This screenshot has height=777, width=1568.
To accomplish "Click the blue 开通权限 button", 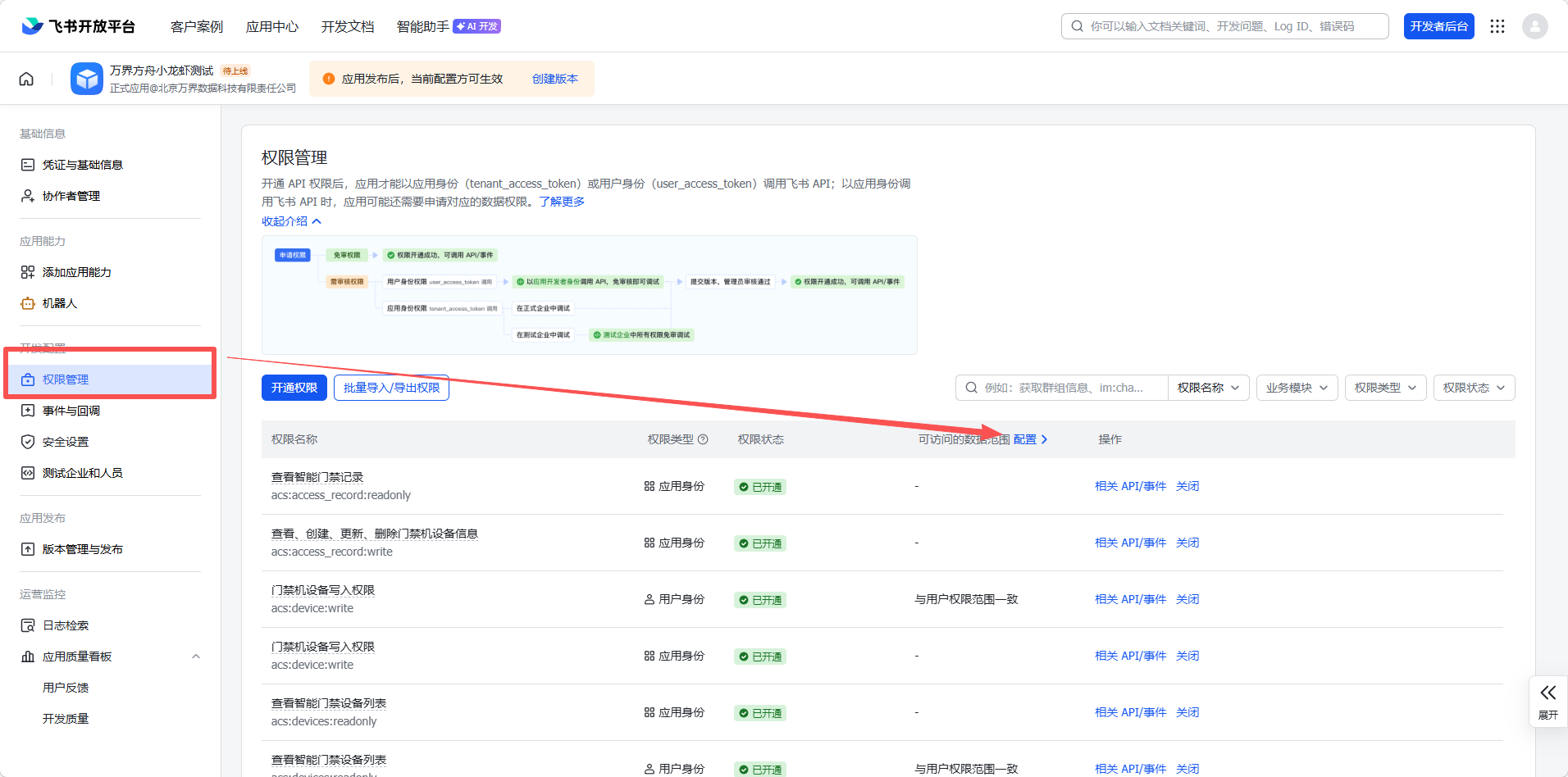I will pyautogui.click(x=294, y=388).
